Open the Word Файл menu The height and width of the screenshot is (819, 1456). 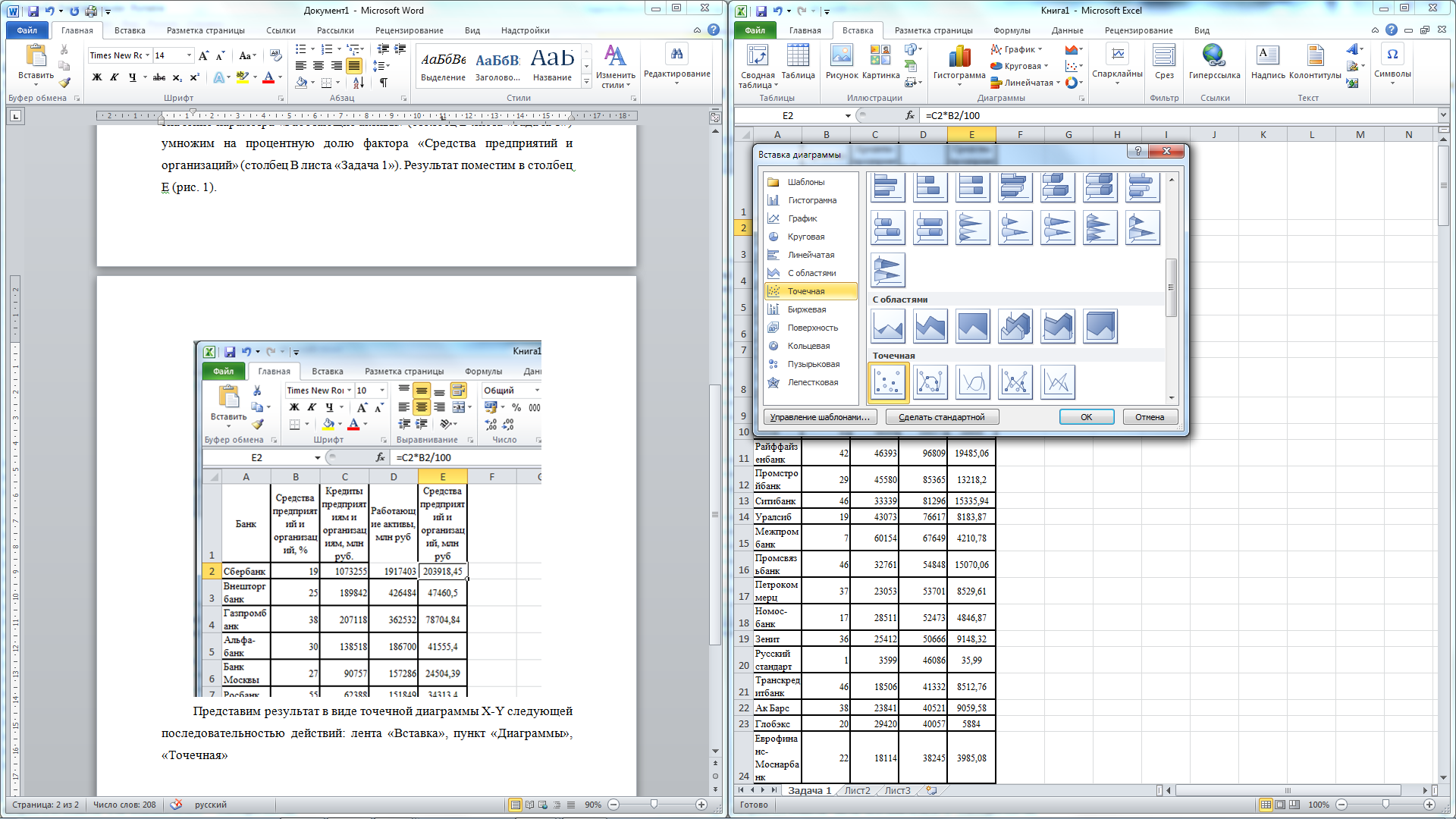pos(27,30)
